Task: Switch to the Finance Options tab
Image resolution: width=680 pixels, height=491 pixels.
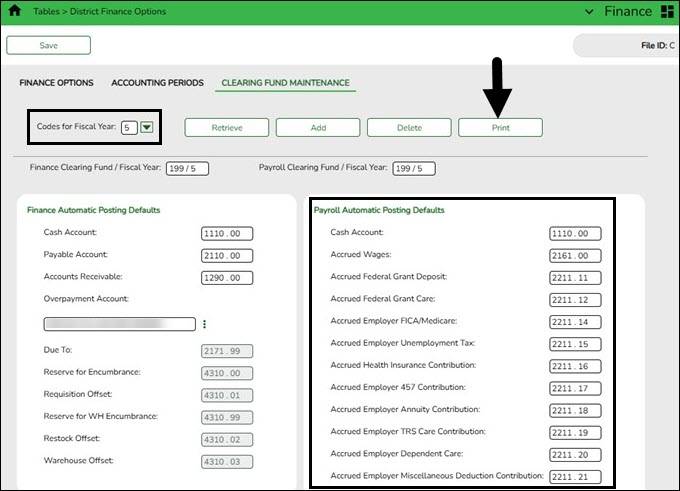Action: tap(56, 83)
